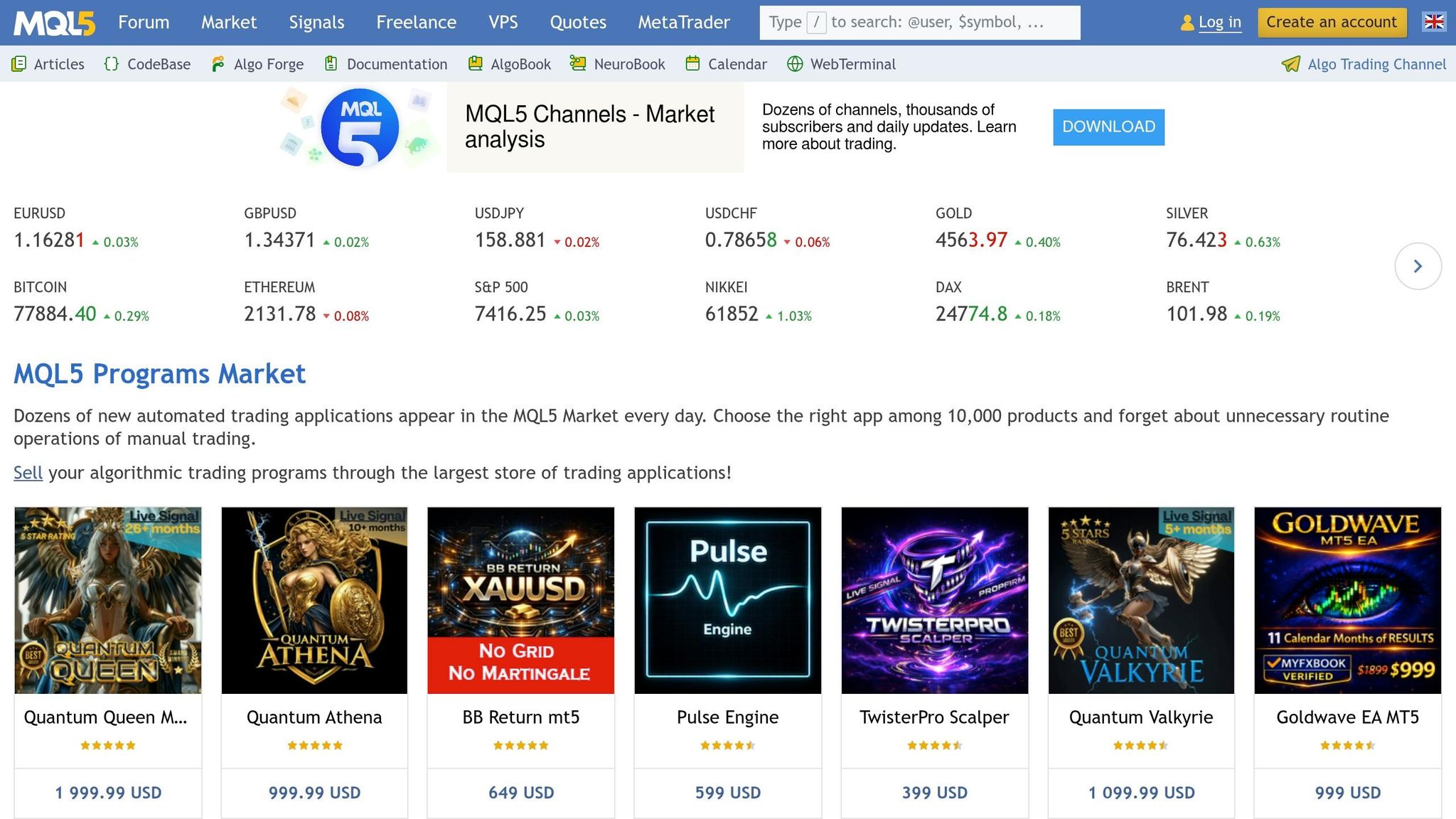The image size is (1456, 819).
Task: Open the Calendar icon
Action: [x=693, y=64]
